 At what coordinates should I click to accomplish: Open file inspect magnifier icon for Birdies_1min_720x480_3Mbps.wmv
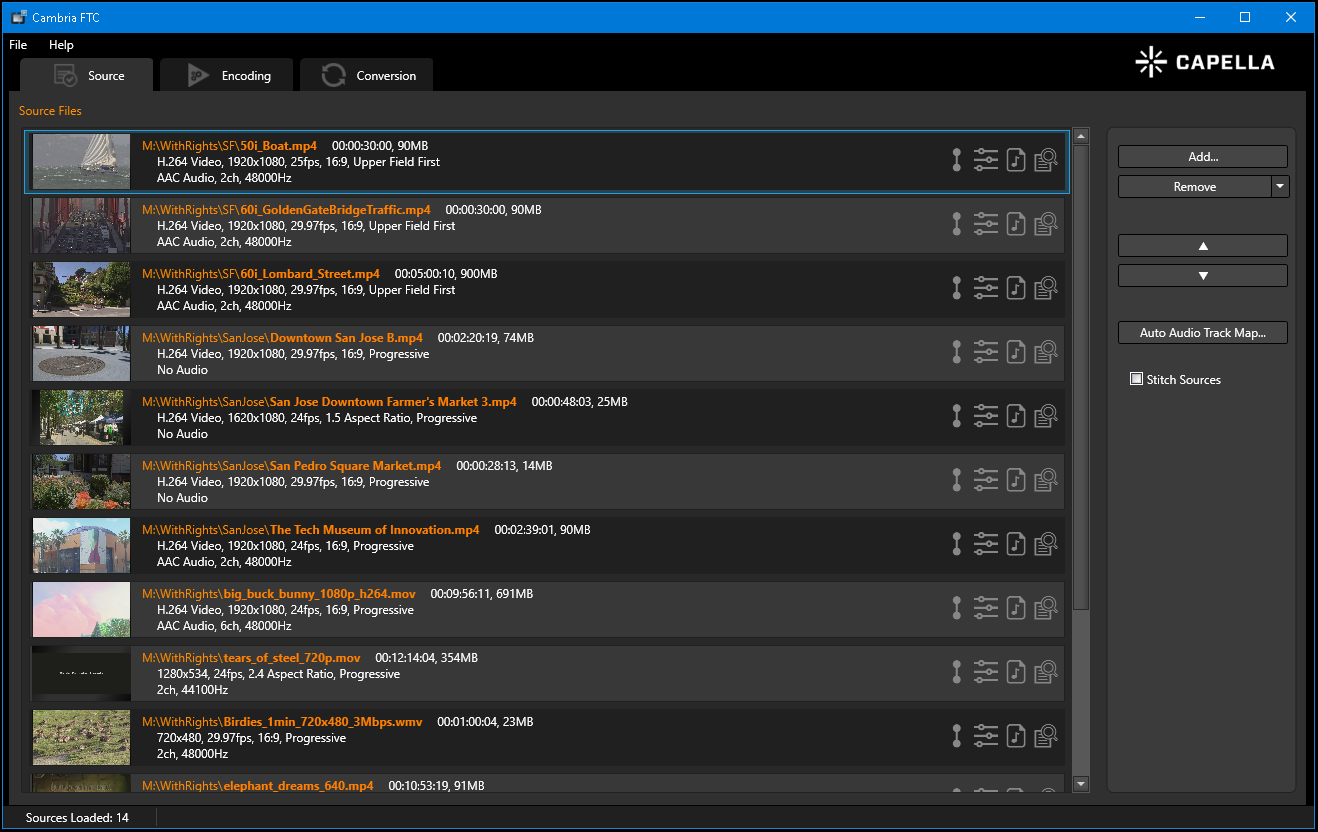pyautogui.click(x=1046, y=736)
